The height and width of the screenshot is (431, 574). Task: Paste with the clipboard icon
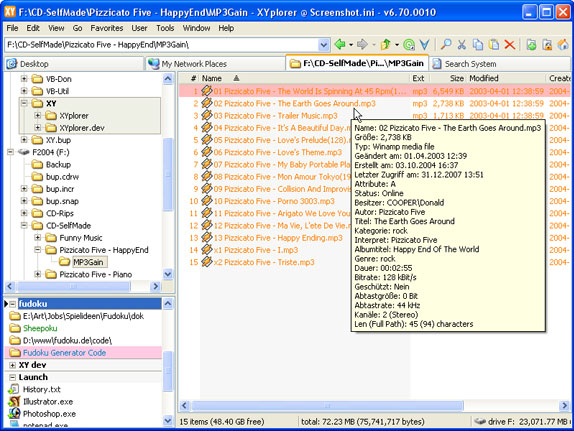point(494,45)
